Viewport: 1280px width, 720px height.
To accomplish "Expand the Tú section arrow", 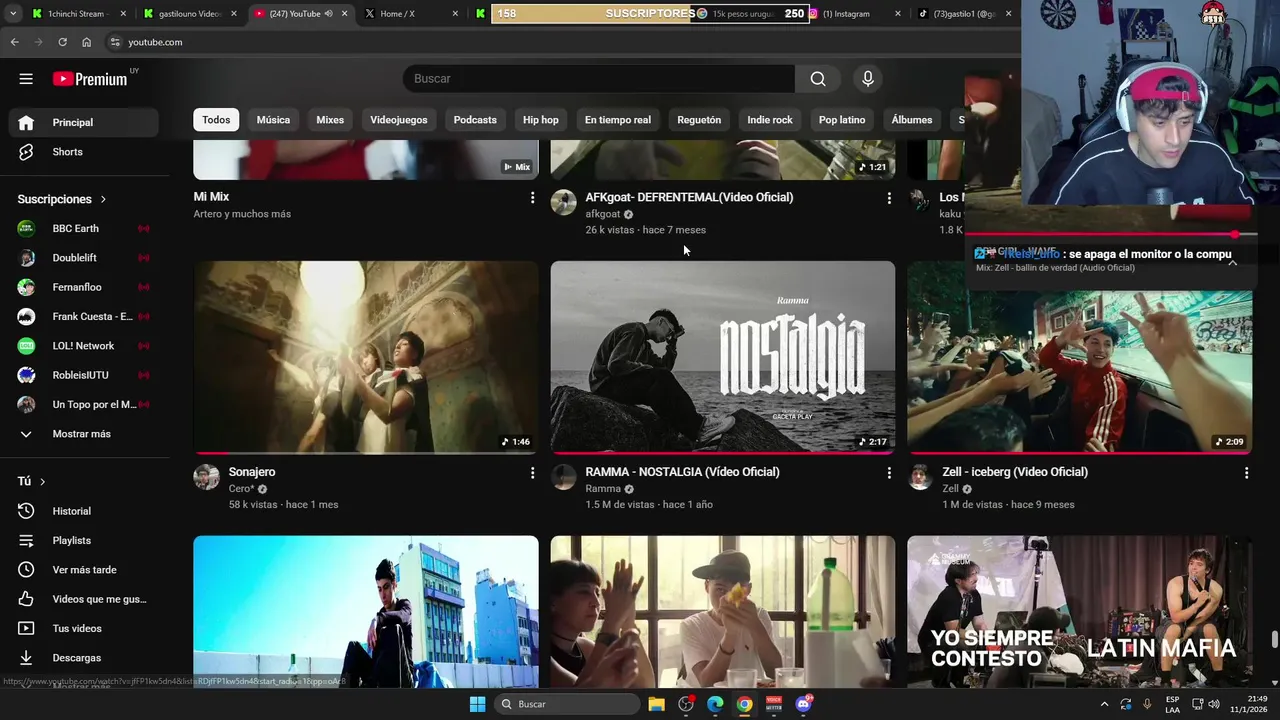I will click(42, 482).
